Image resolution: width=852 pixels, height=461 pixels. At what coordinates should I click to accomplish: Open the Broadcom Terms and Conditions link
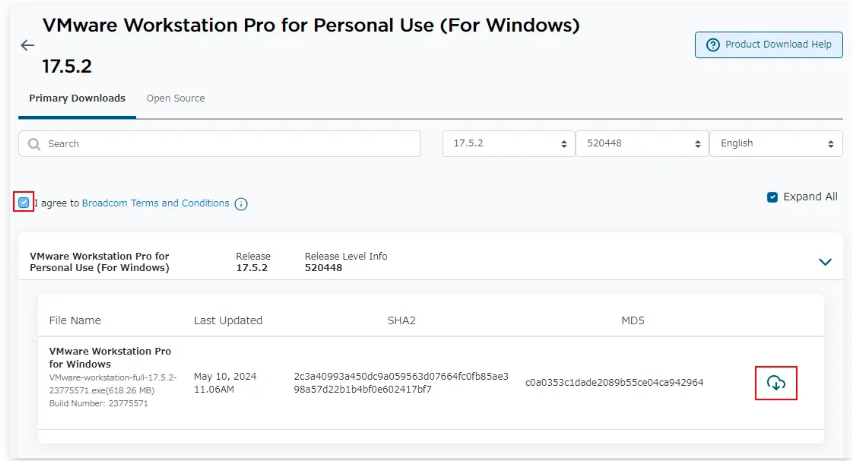(x=155, y=203)
